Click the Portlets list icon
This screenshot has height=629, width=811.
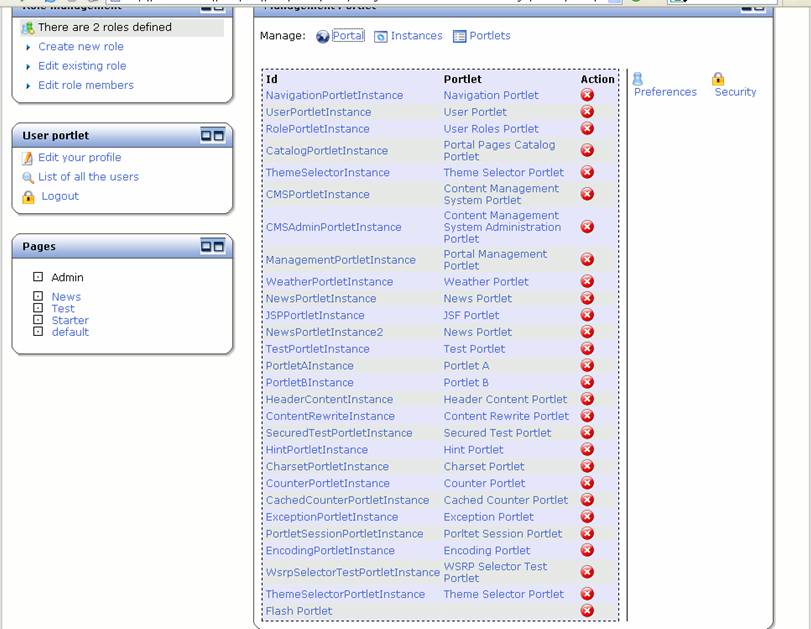pyautogui.click(x=459, y=36)
